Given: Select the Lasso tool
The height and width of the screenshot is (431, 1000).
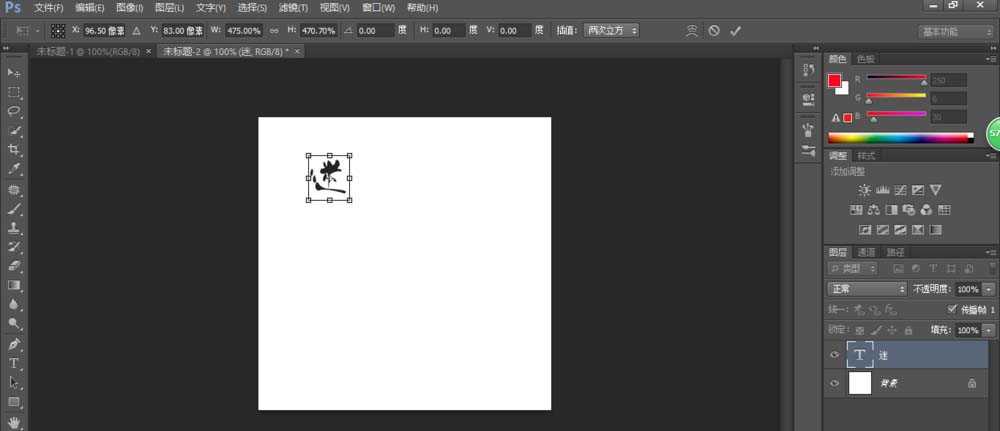Looking at the screenshot, I should pyautogui.click(x=14, y=111).
